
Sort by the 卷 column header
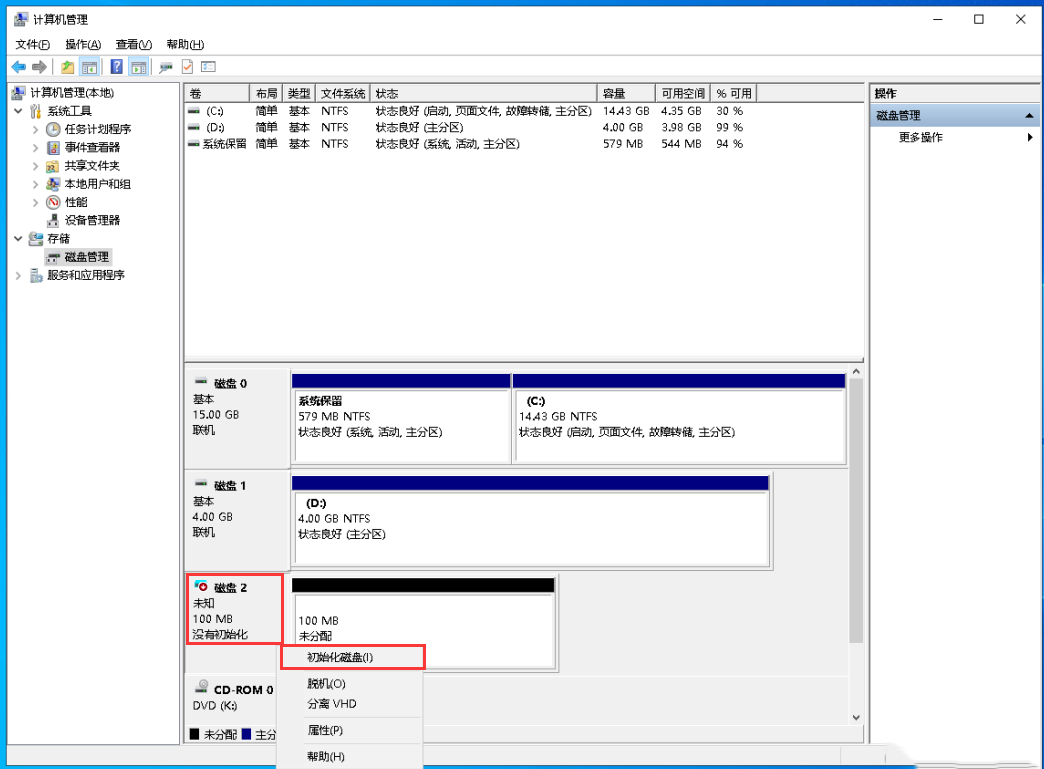click(217, 93)
